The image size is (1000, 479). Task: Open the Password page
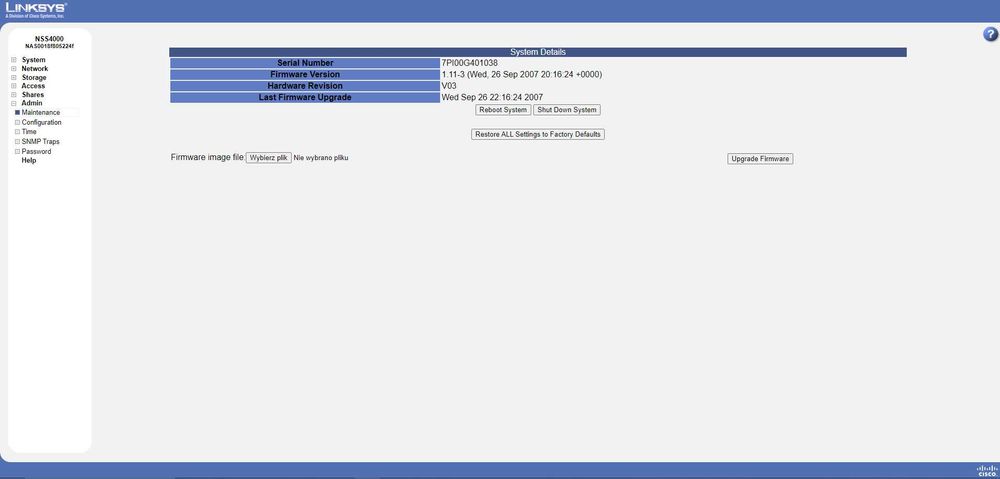tap(36, 152)
